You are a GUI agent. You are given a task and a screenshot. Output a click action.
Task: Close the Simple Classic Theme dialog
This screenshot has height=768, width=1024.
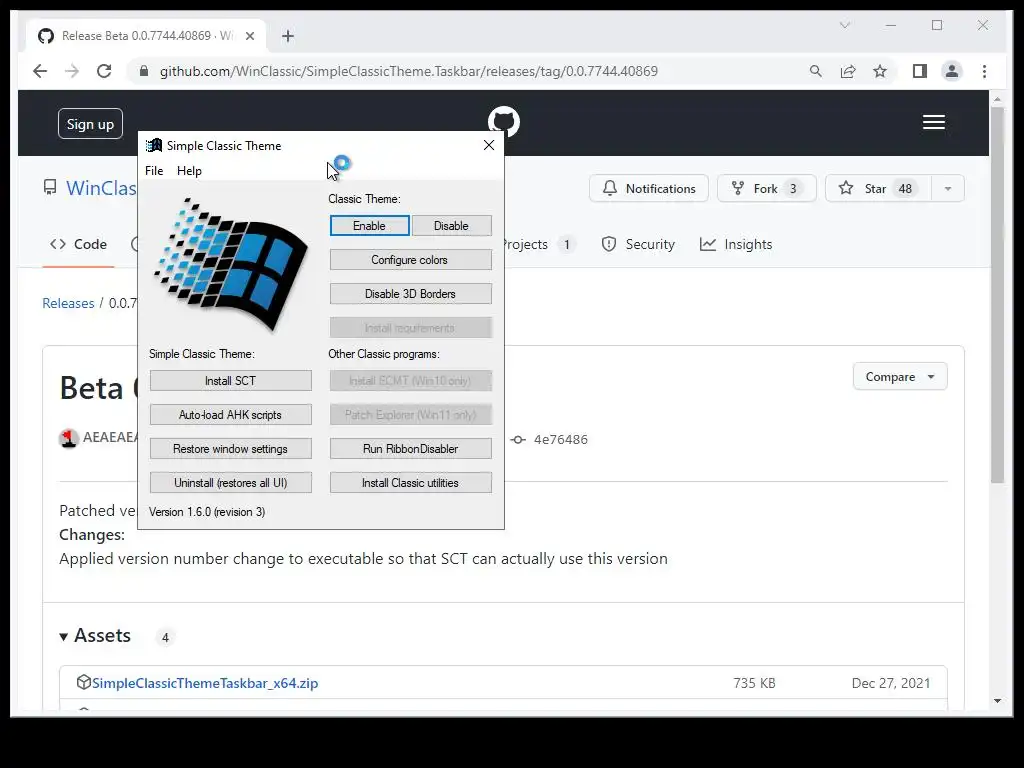point(488,145)
